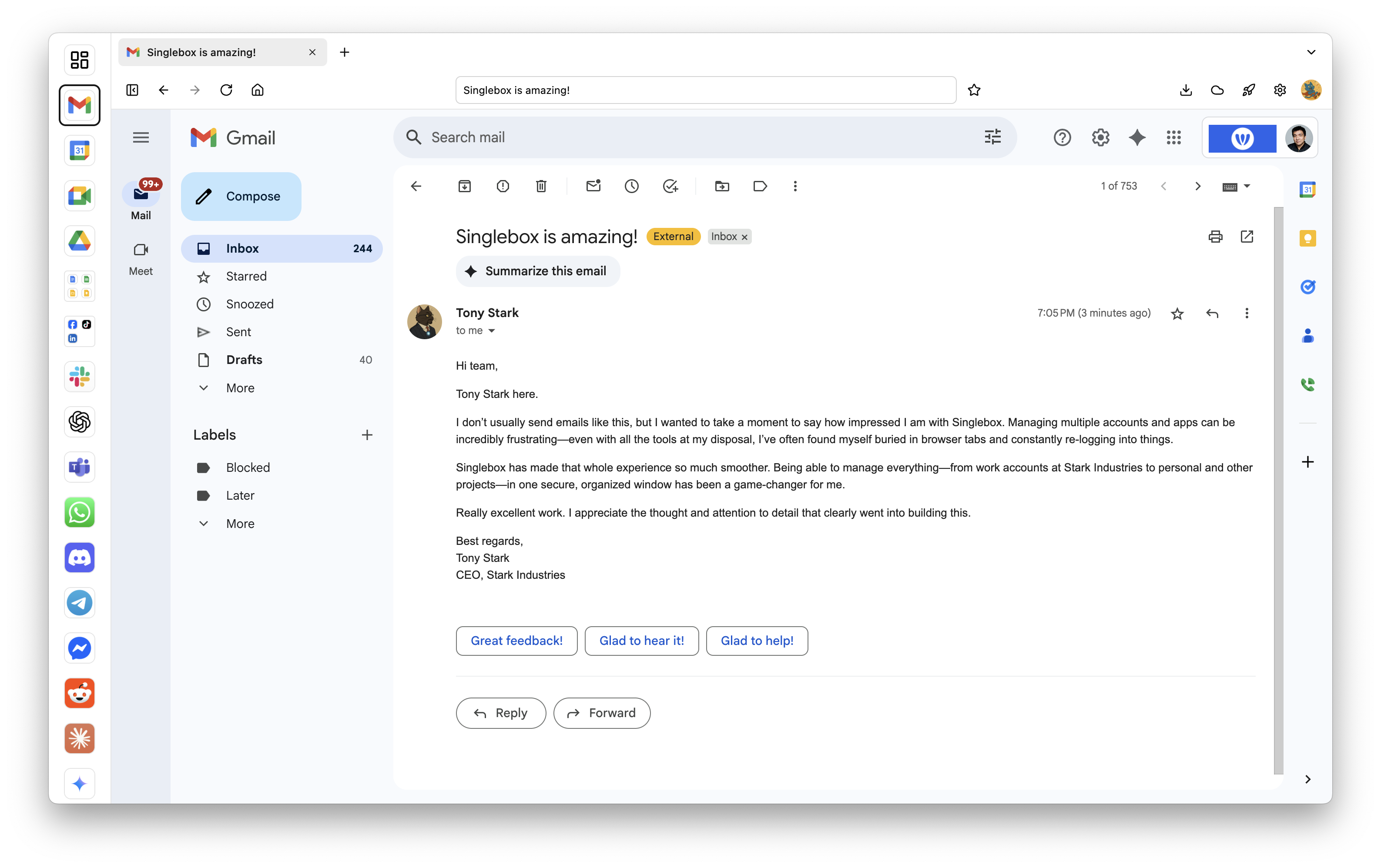This screenshot has height=868, width=1381.
Task: Click the email pane vertical scrollbar
Action: [1278, 490]
